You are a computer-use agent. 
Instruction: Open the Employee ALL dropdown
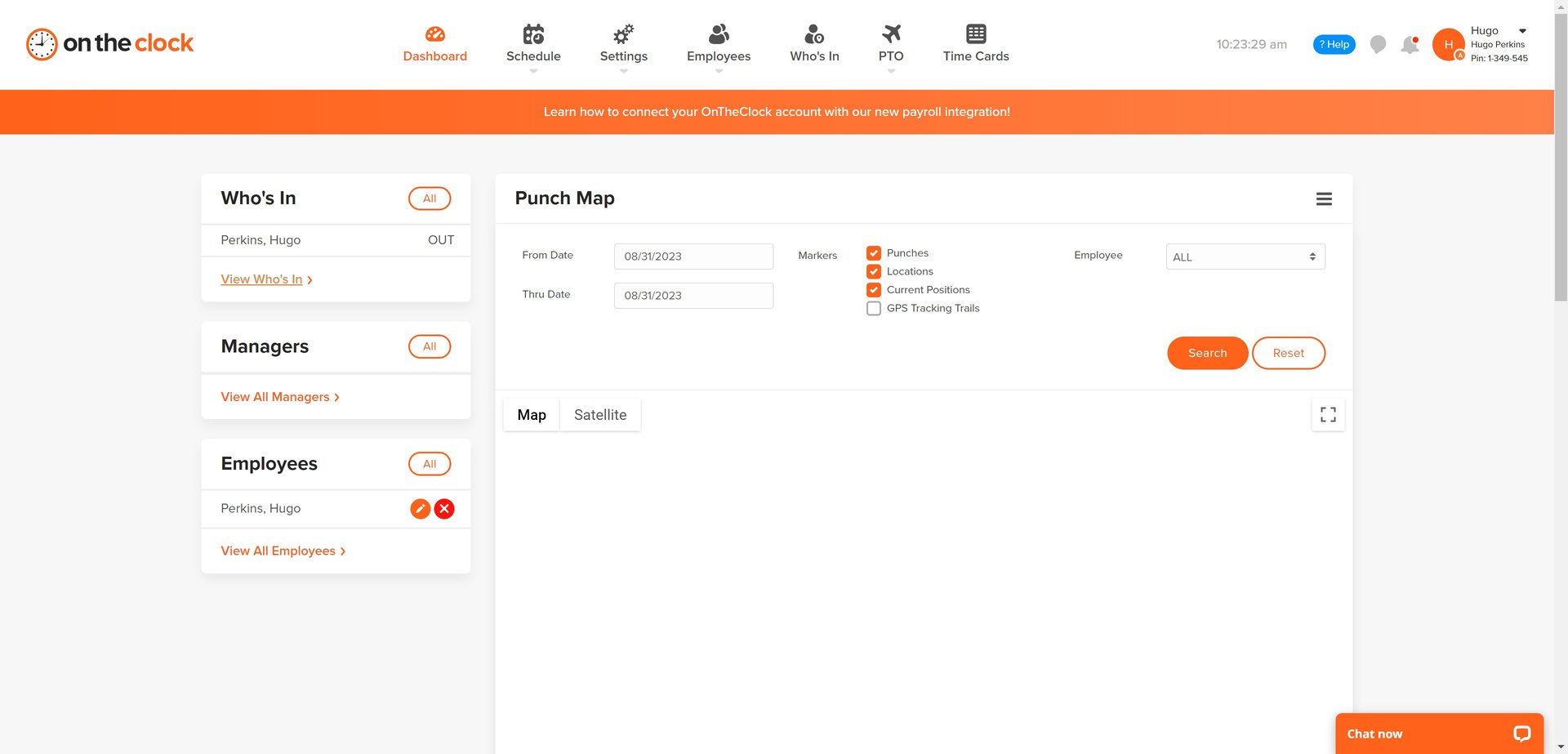click(x=1245, y=257)
